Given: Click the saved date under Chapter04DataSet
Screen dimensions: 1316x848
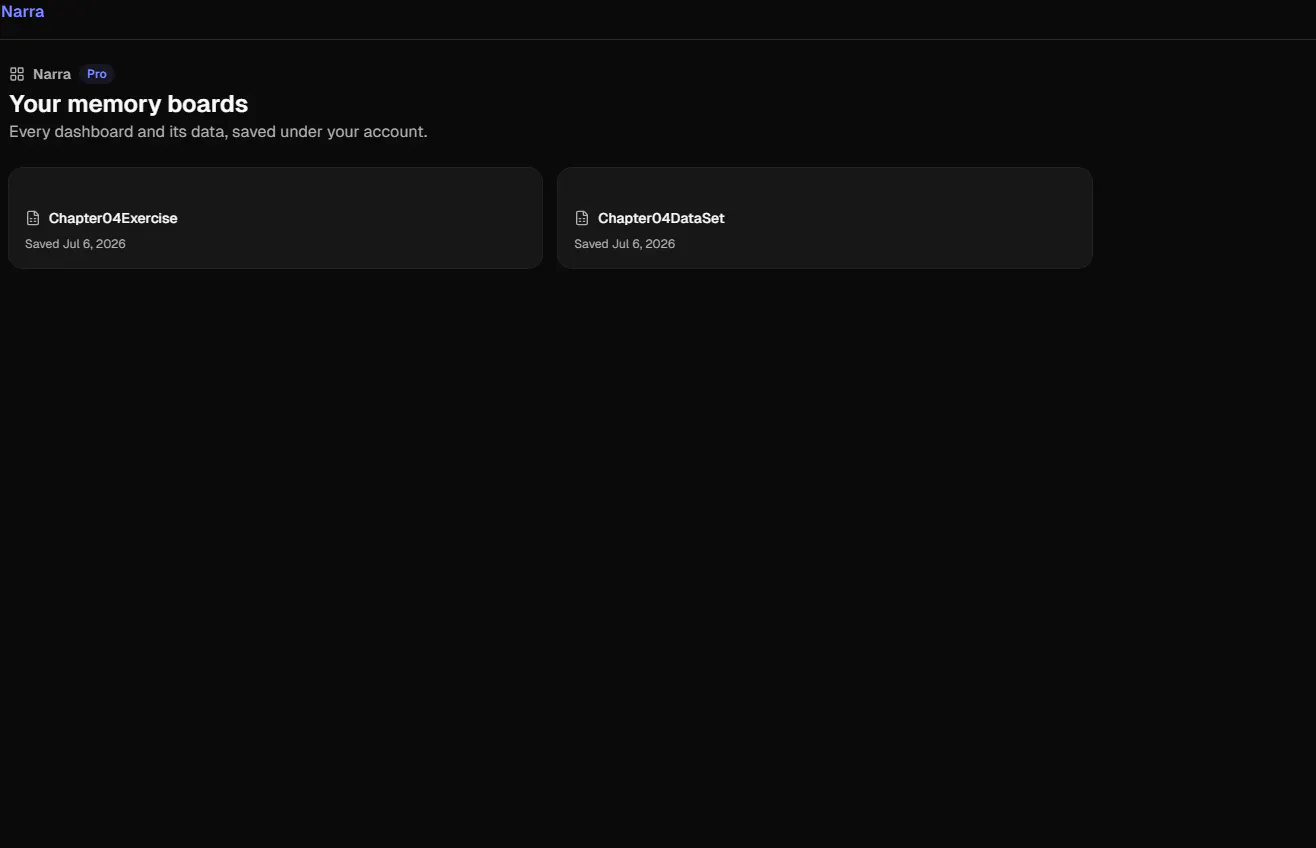Looking at the screenshot, I should tap(624, 244).
